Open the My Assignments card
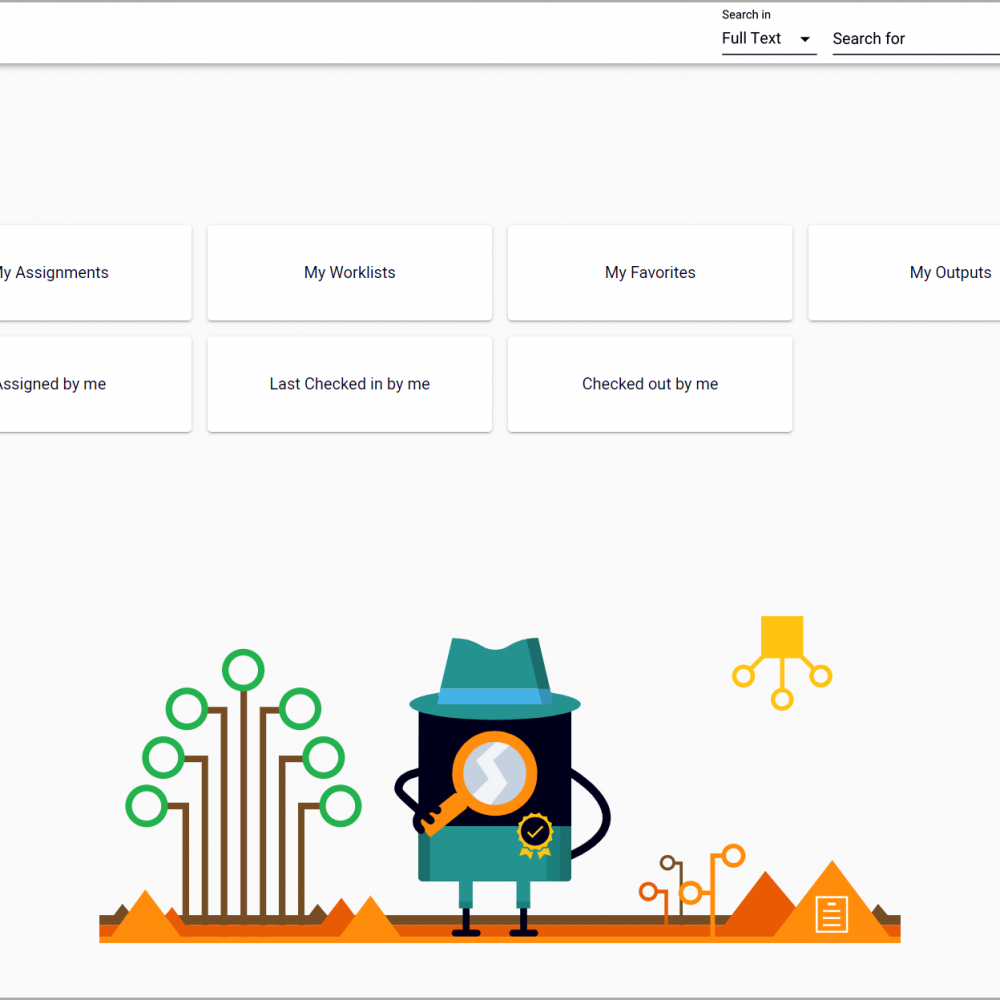 tap(94, 273)
